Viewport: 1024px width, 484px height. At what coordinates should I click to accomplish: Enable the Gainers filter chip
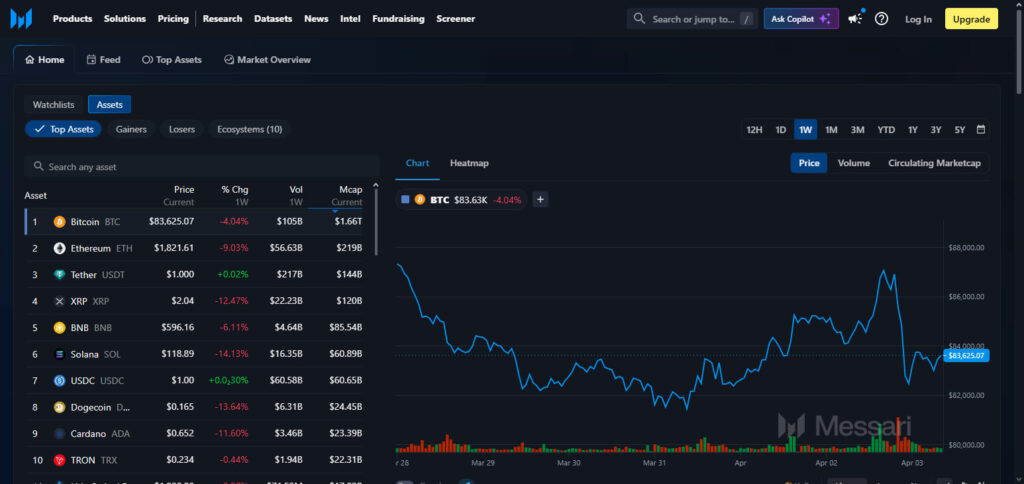point(131,129)
